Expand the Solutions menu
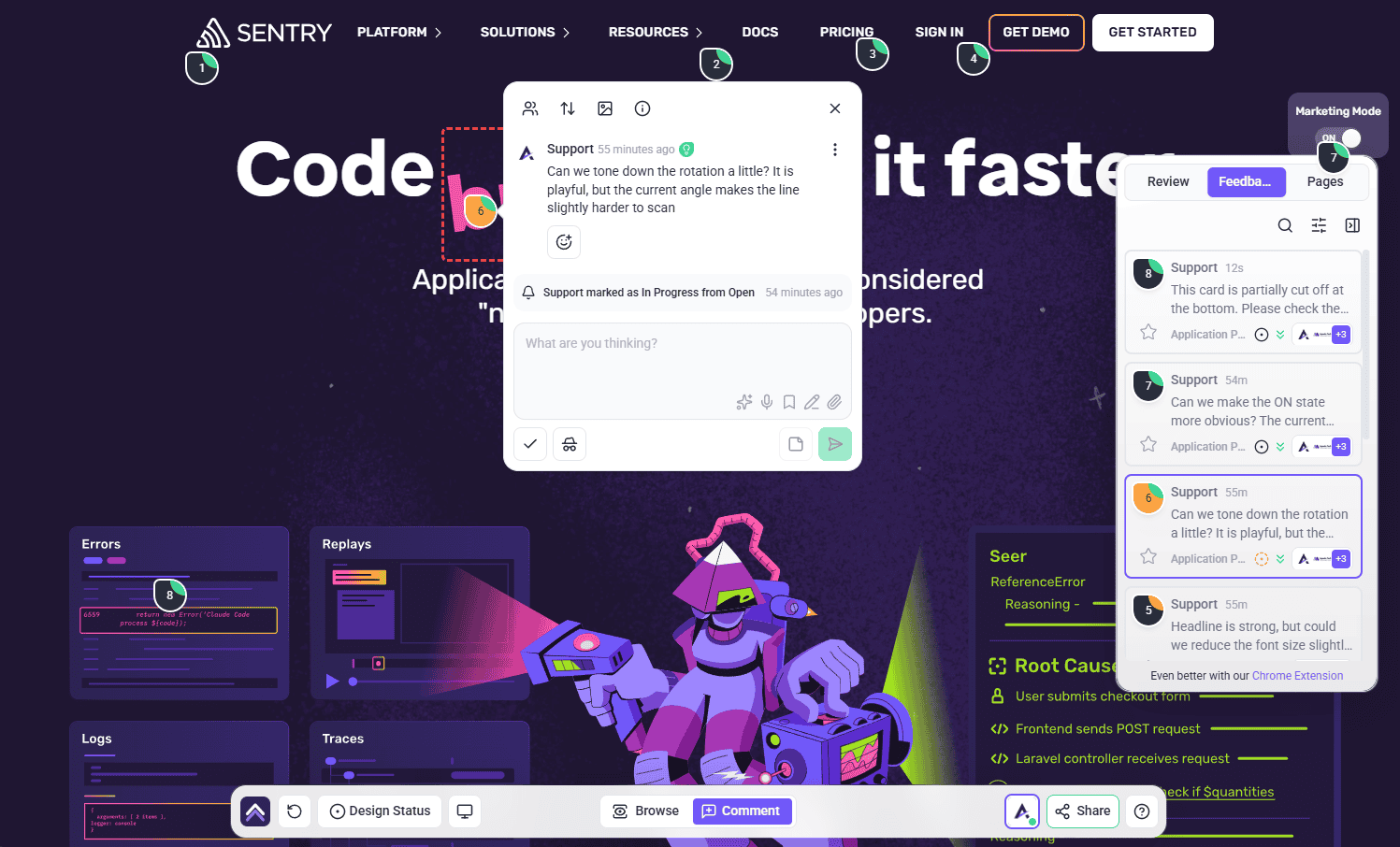The width and height of the screenshot is (1400, 847). tap(525, 32)
